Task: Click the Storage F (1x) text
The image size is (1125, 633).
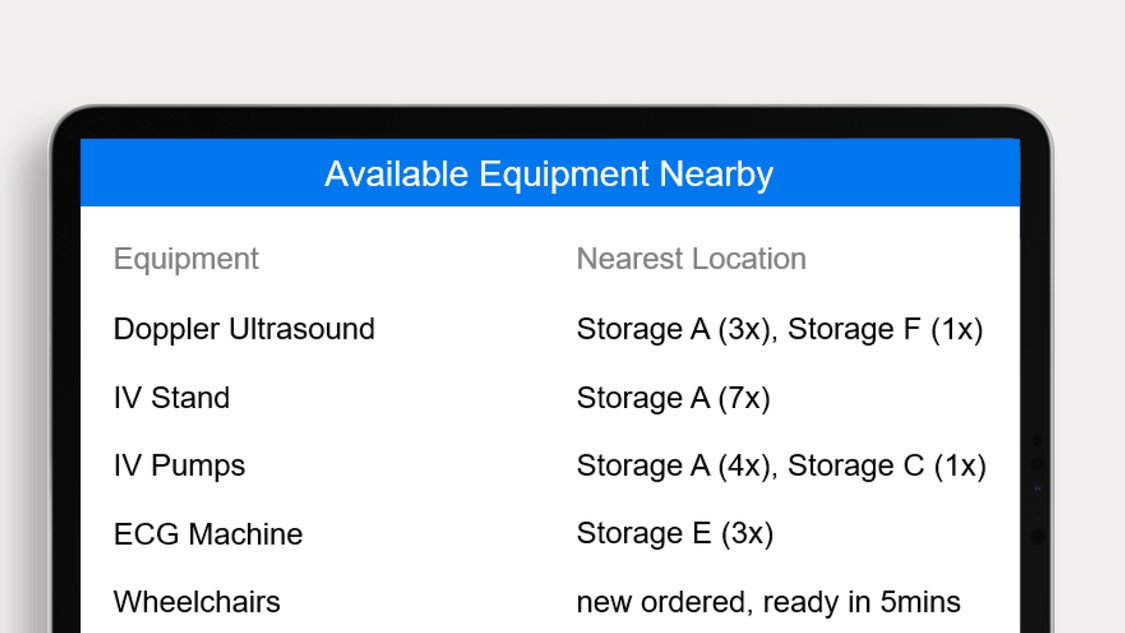Action: tap(885, 329)
